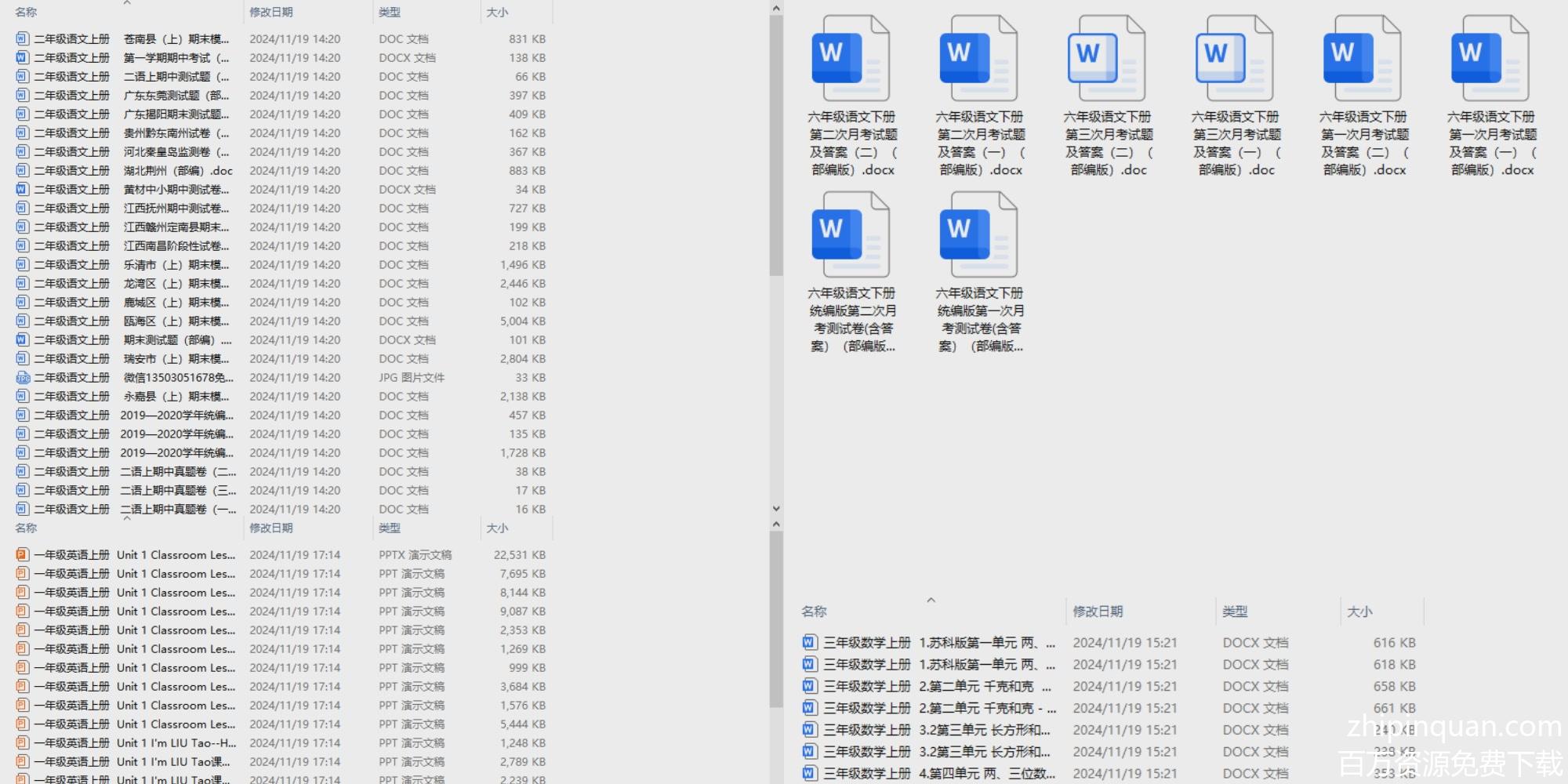
Task: Sort 三年级数学 list by 类型 column header
Action: coord(1235,612)
